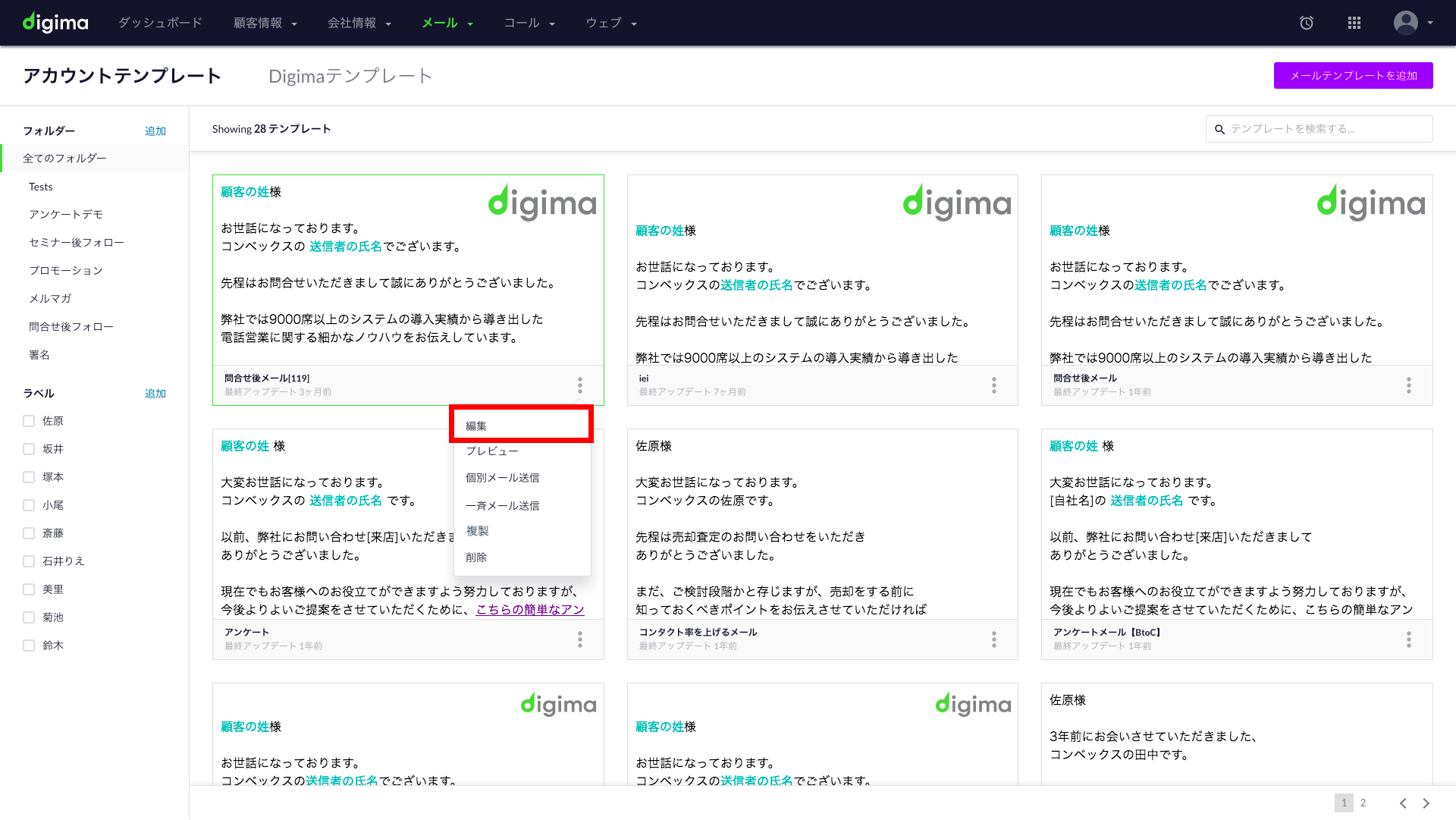
Task: Open the user avatar account menu
Action: pos(1406,23)
